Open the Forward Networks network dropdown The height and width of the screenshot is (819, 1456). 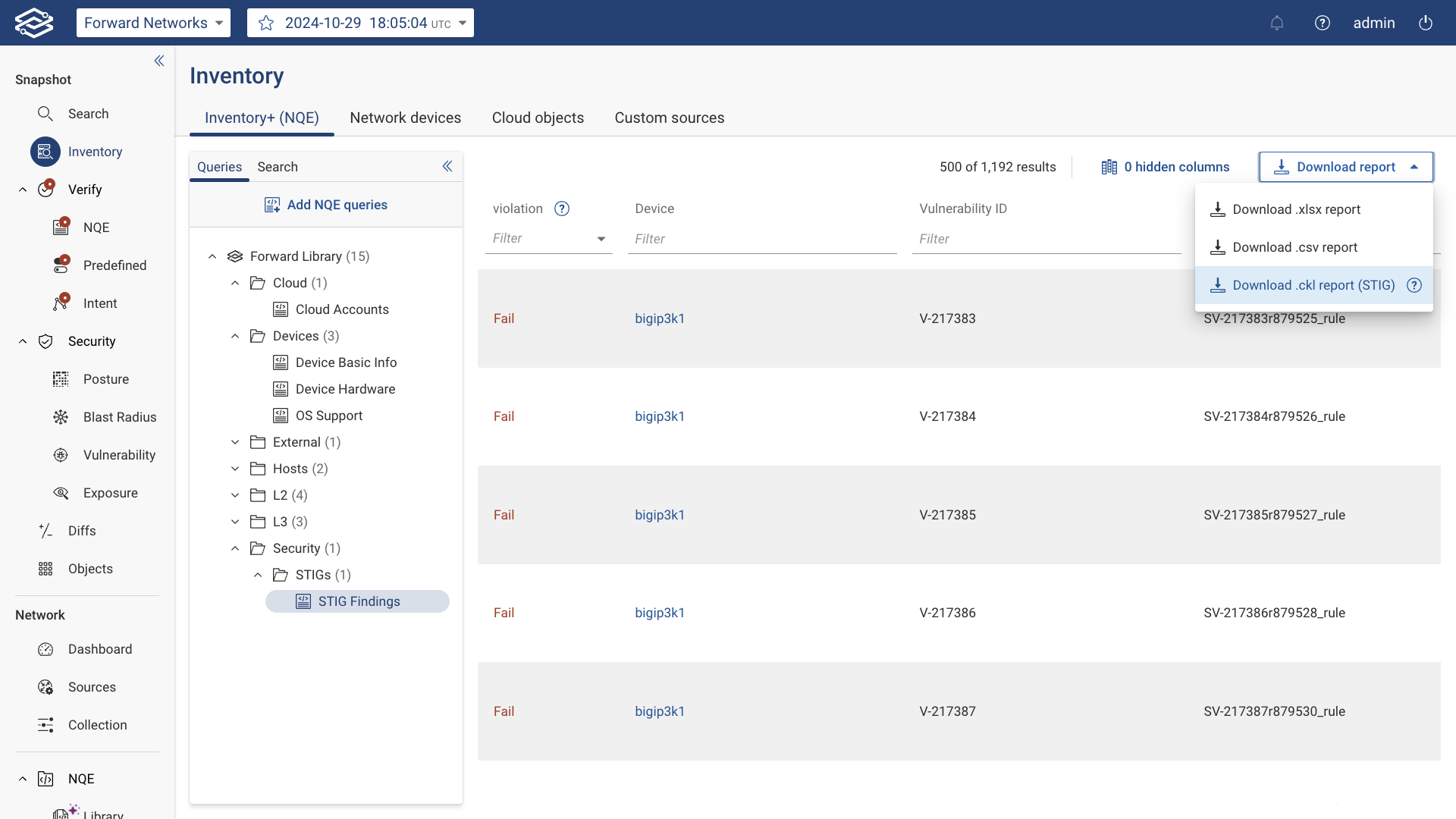[153, 23]
